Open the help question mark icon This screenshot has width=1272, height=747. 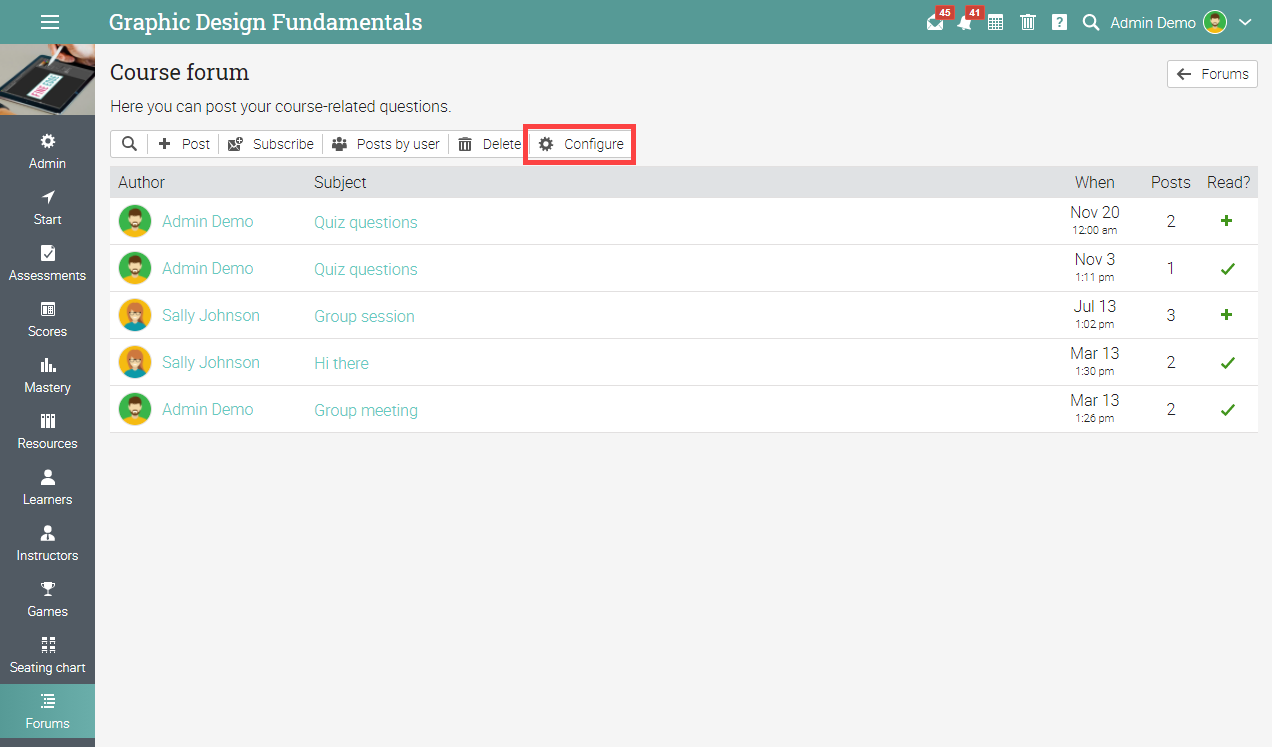1060,22
